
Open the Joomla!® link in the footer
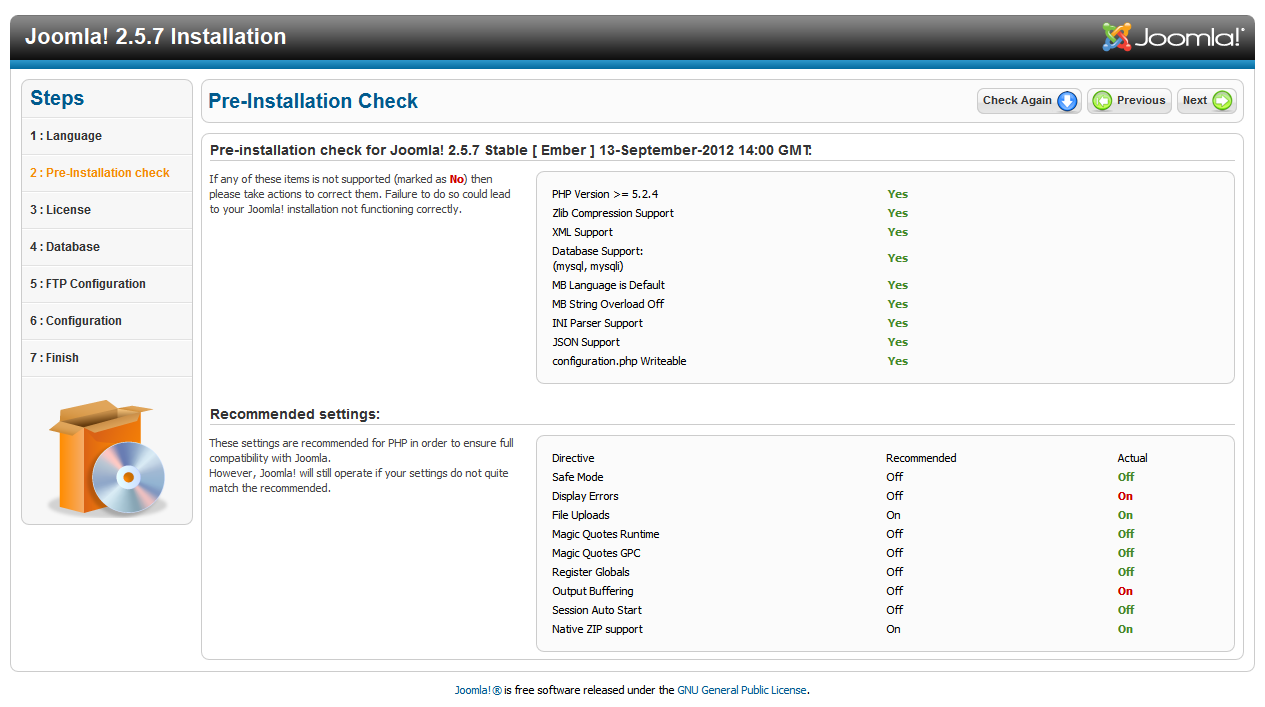[x=478, y=690]
